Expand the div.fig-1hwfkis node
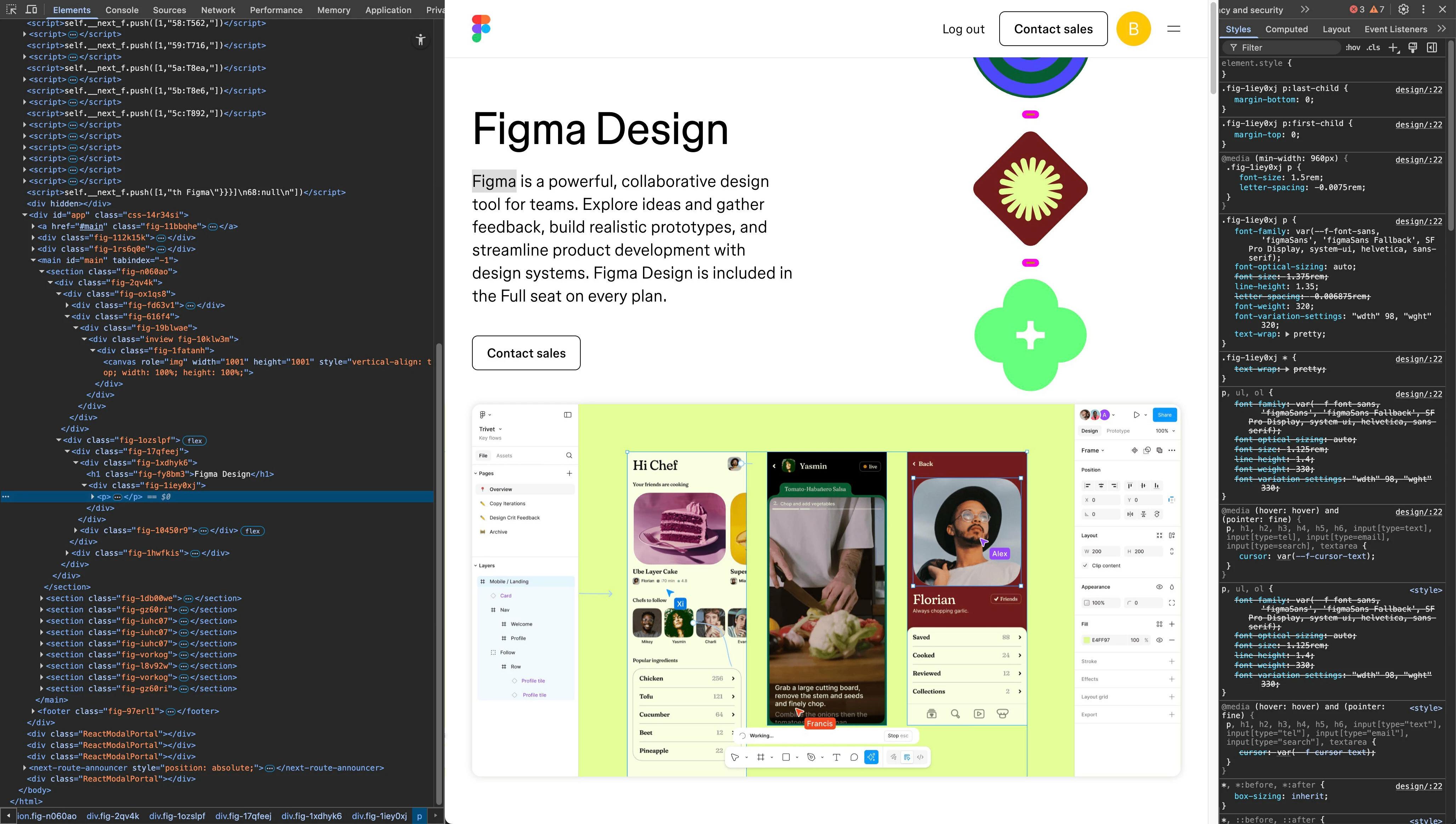This screenshot has width=1456, height=824. (67, 553)
